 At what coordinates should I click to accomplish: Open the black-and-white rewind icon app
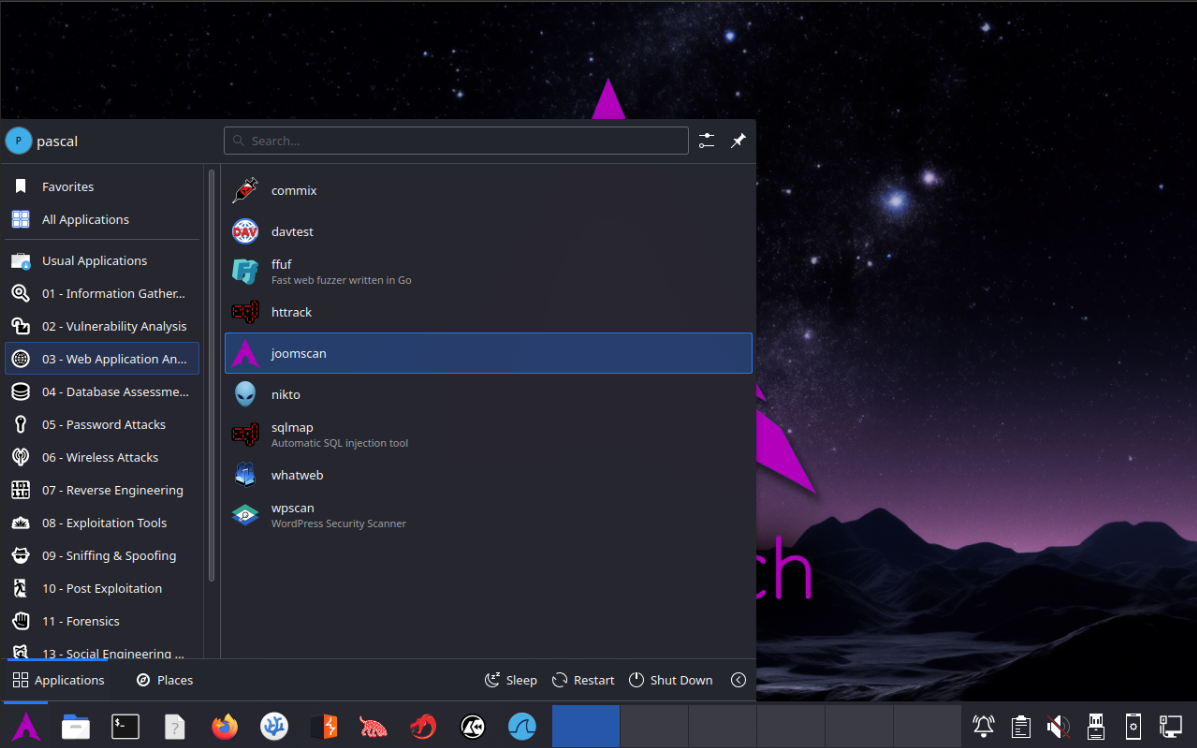[473, 727]
